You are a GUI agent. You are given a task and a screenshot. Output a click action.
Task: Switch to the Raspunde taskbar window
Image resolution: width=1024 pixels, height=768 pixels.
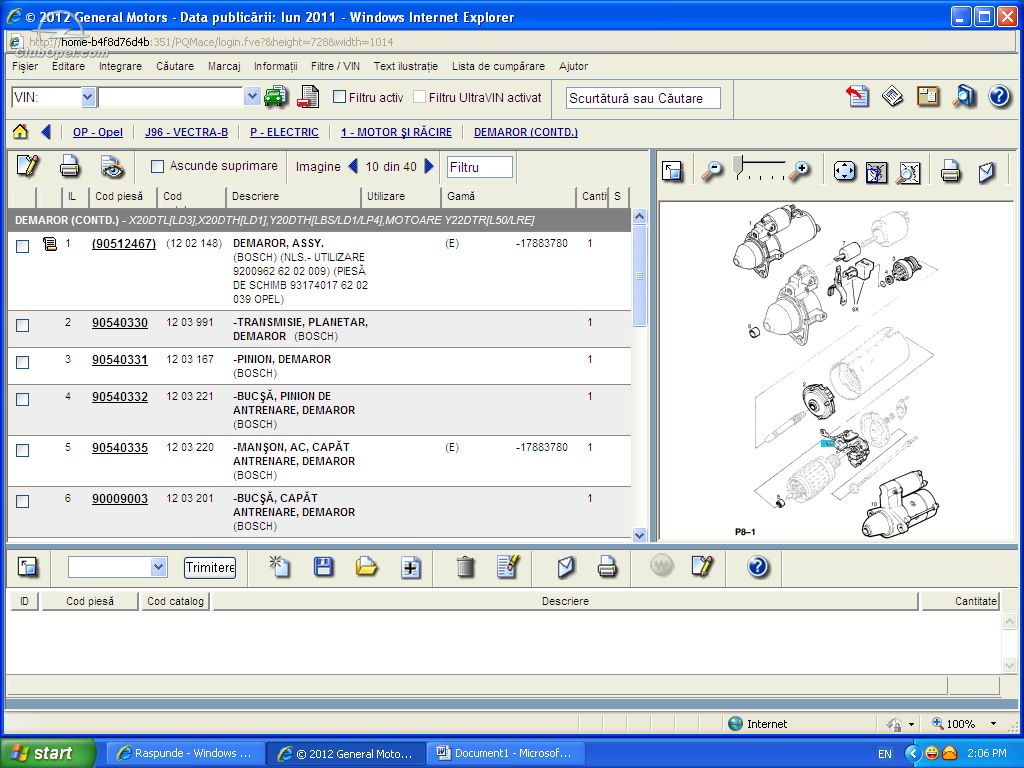185,753
